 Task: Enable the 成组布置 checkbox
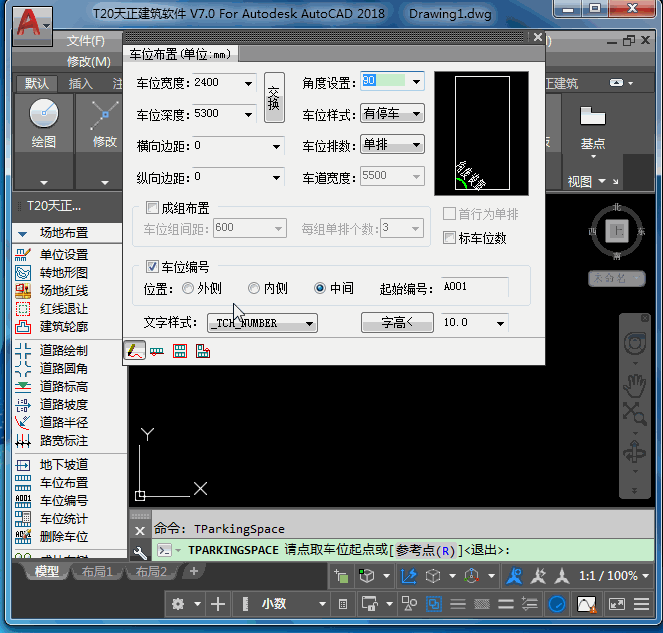point(152,208)
